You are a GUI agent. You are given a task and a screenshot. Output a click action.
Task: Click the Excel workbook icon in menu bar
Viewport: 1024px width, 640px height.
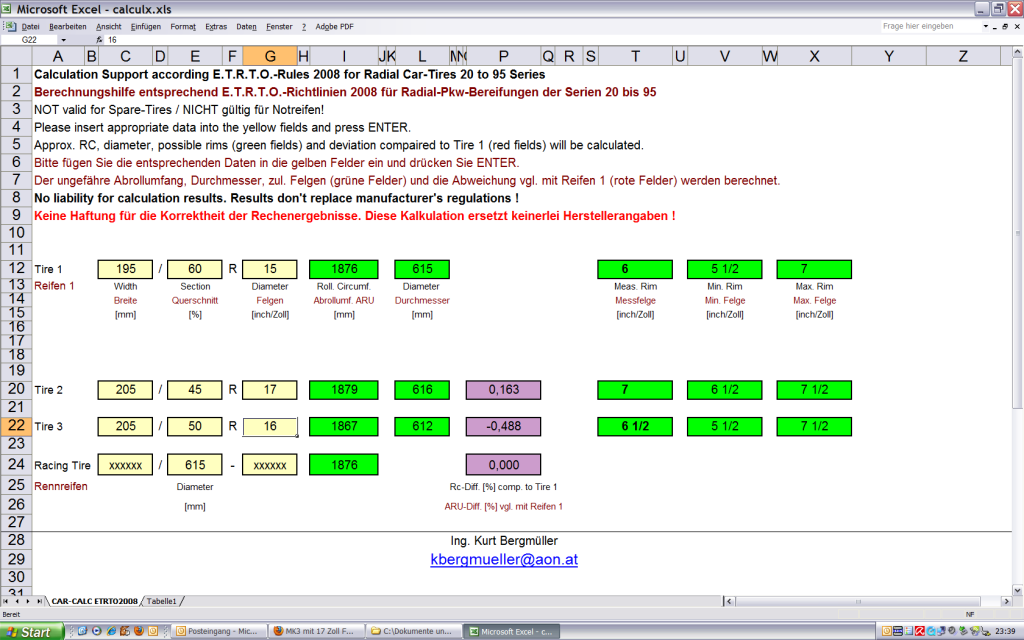coord(9,26)
